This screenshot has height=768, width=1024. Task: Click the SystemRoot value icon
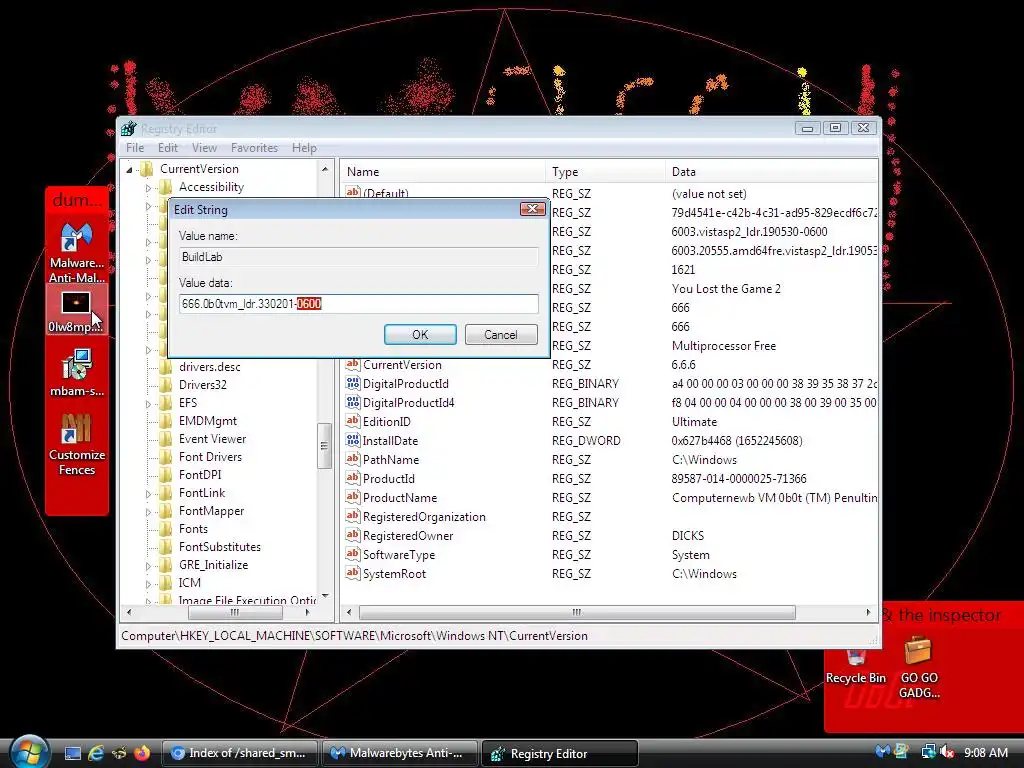pyautogui.click(x=353, y=573)
